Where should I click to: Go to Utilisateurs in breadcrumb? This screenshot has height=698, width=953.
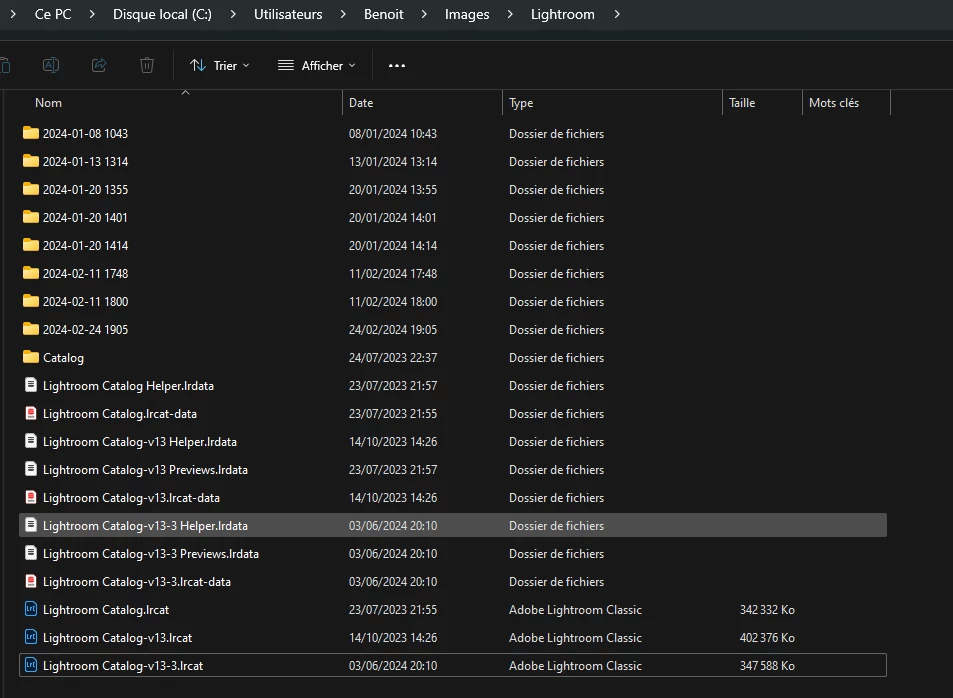288,14
